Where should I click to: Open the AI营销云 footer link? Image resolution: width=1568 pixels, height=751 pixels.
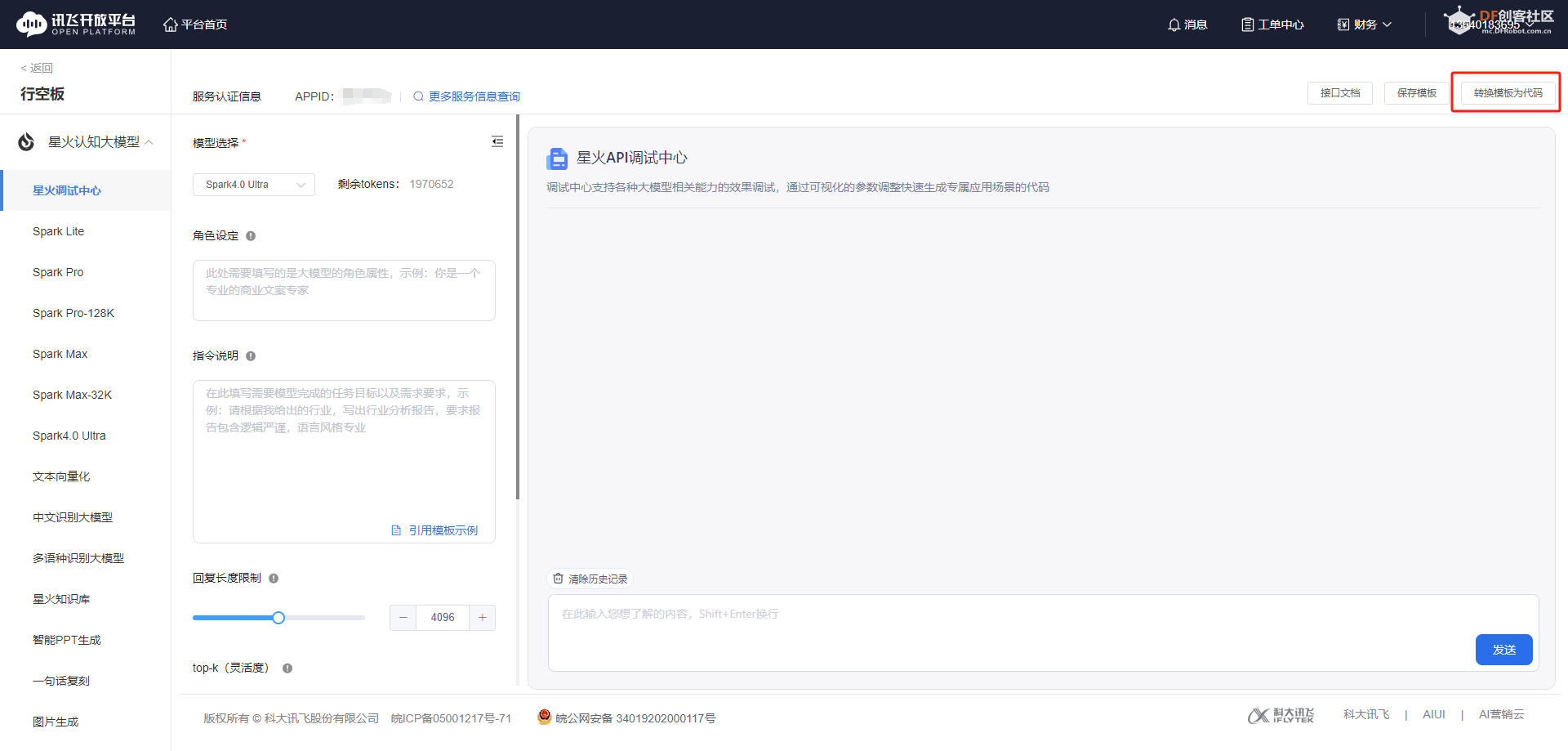pos(1502,714)
